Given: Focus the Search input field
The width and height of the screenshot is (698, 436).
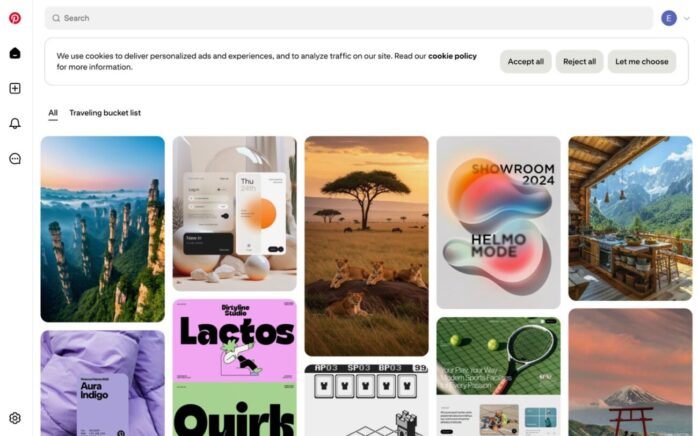Looking at the screenshot, I should [x=349, y=18].
